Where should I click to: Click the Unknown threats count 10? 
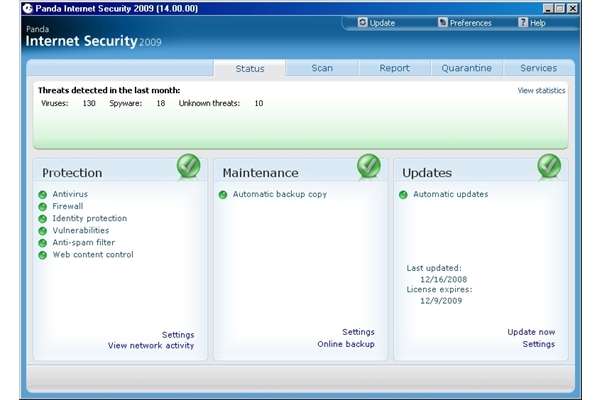click(259, 103)
